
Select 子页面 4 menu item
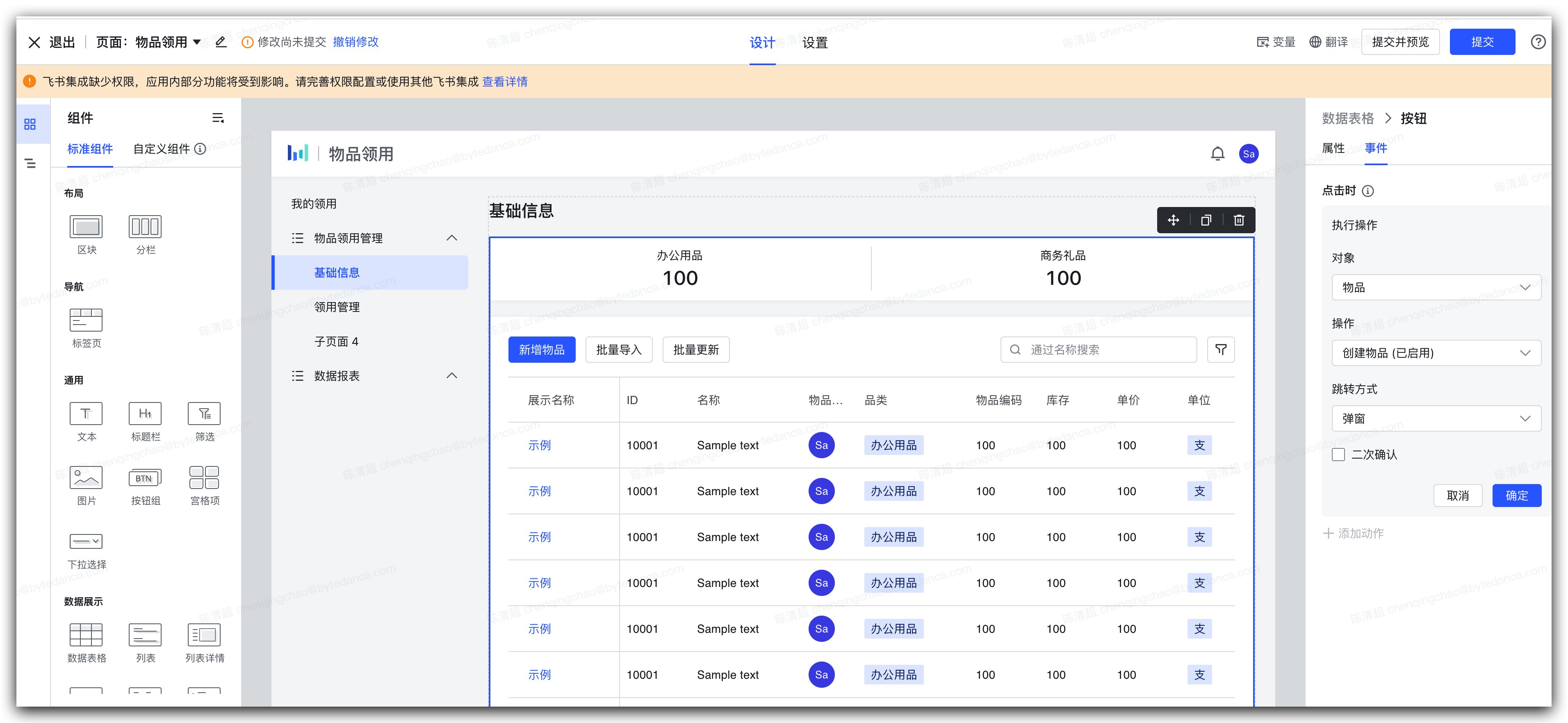pyautogui.click(x=336, y=341)
